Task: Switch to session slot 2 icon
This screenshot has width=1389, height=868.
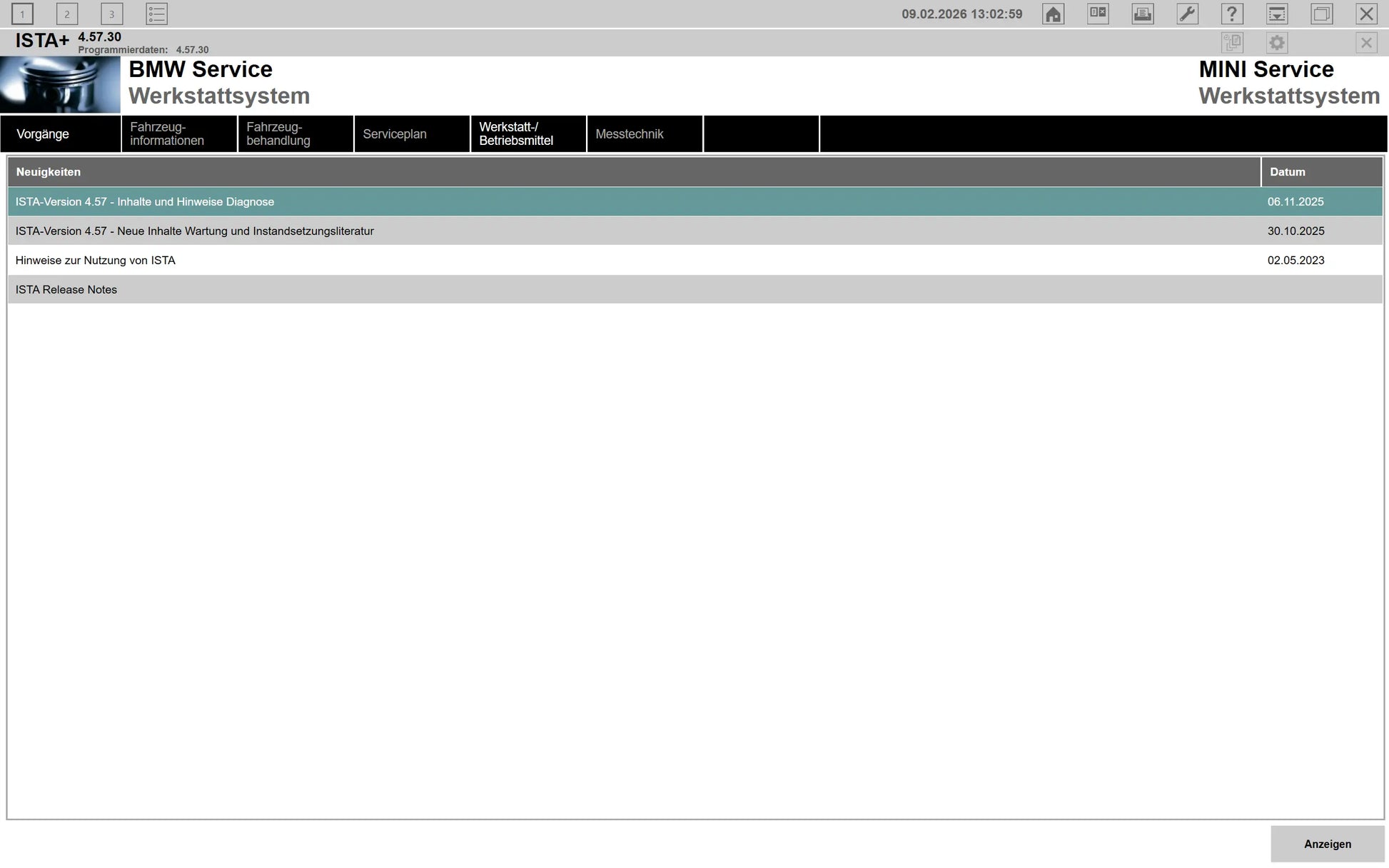Action: pyautogui.click(x=67, y=14)
